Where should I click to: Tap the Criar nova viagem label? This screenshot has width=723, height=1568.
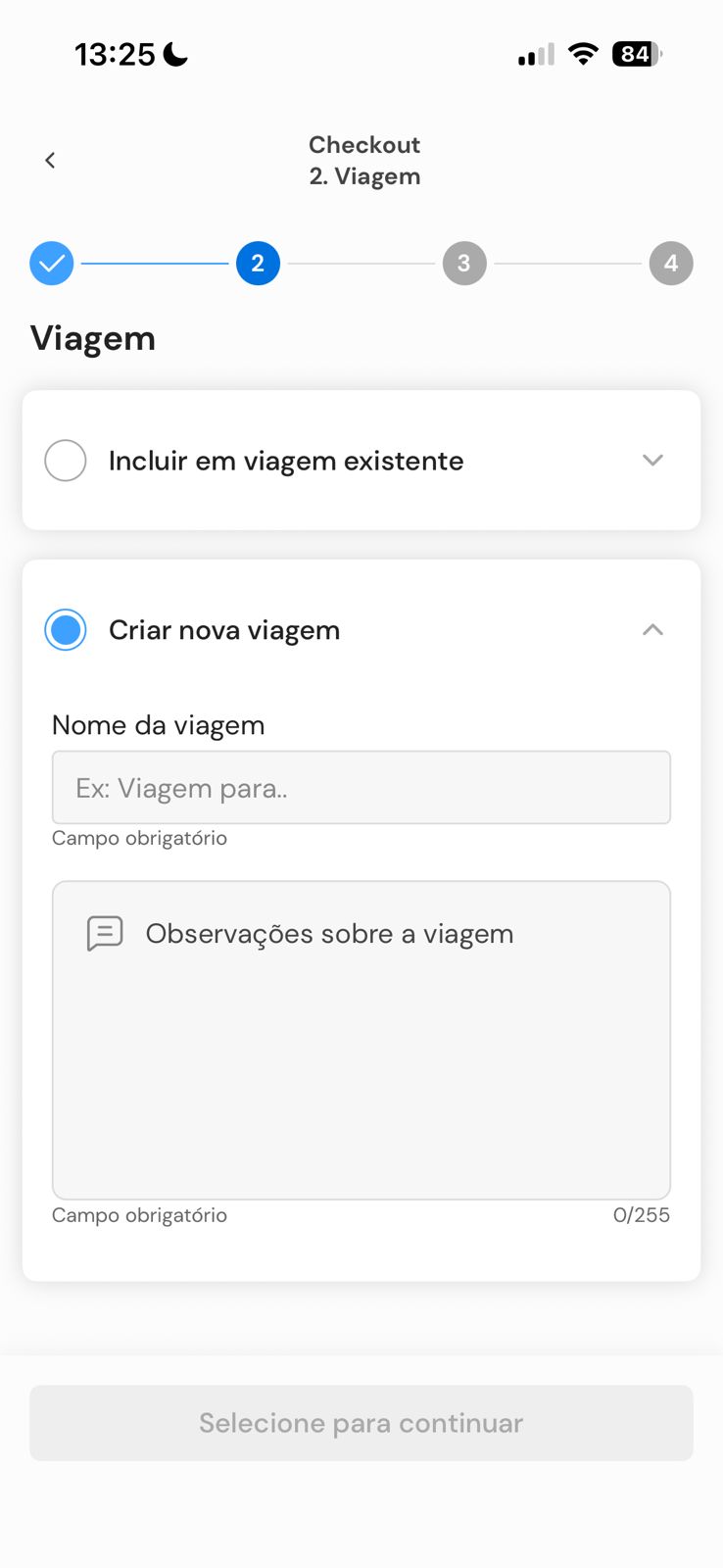pos(224,630)
